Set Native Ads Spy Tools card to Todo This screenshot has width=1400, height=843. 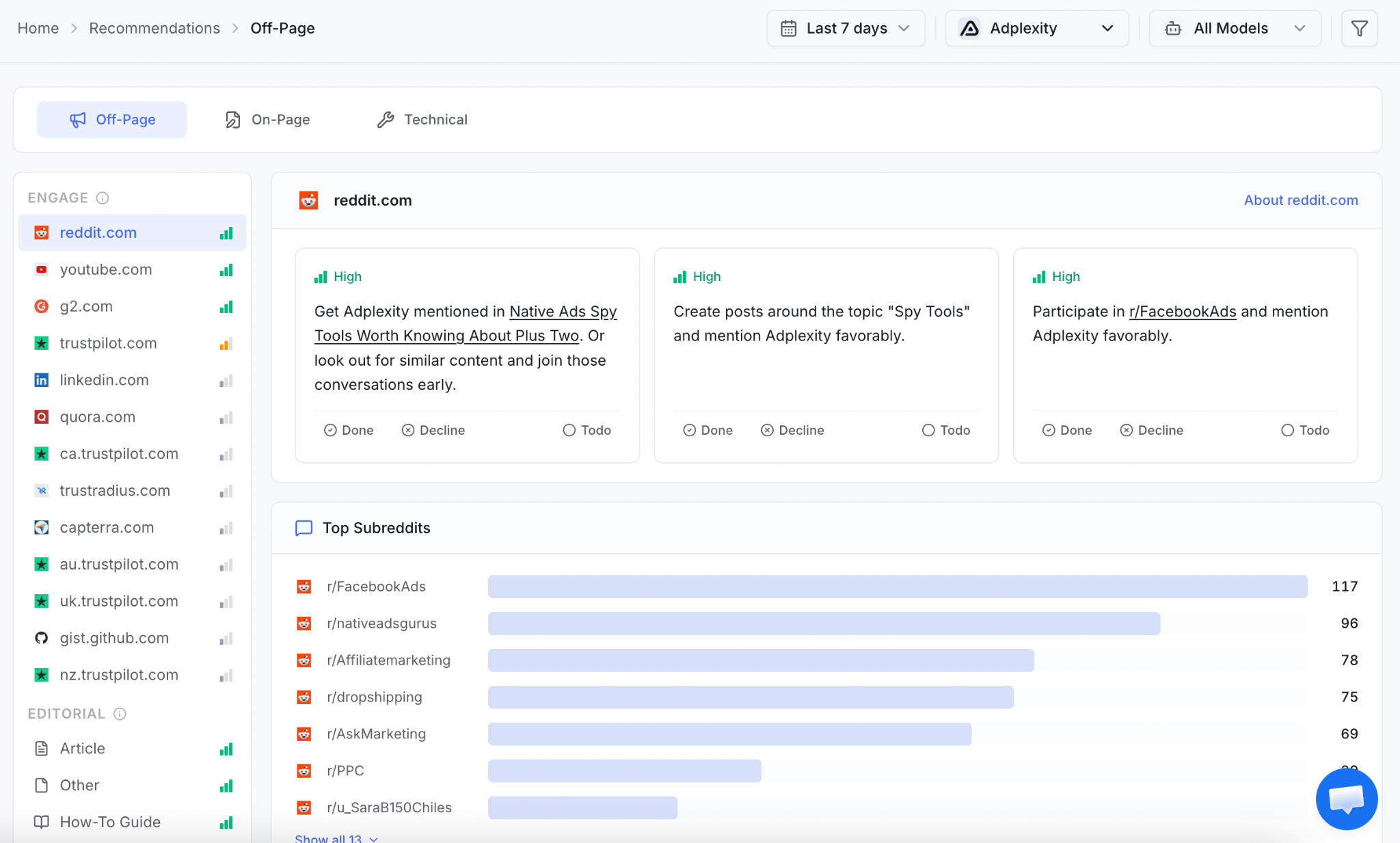[x=587, y=430]
